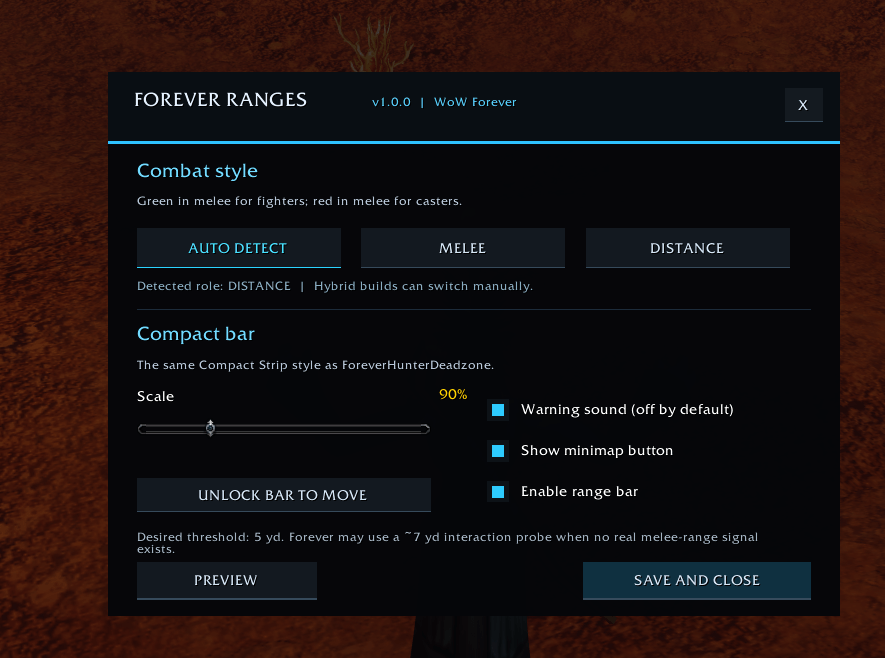Click the 90% scale value
This screenshot has width=885, height=658.
tap(453, 394)
